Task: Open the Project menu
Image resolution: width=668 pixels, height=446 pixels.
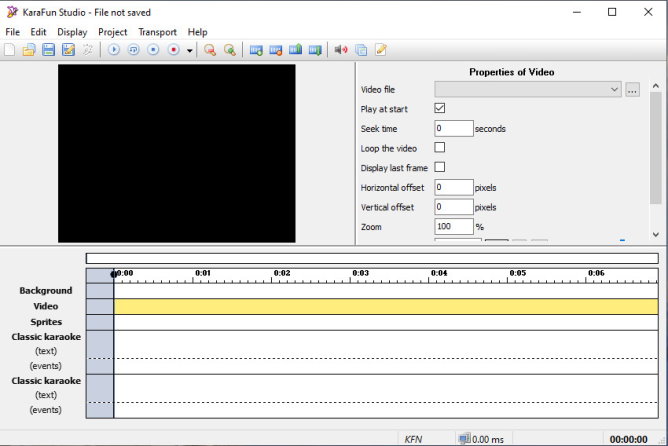Action: coord(112,32)
